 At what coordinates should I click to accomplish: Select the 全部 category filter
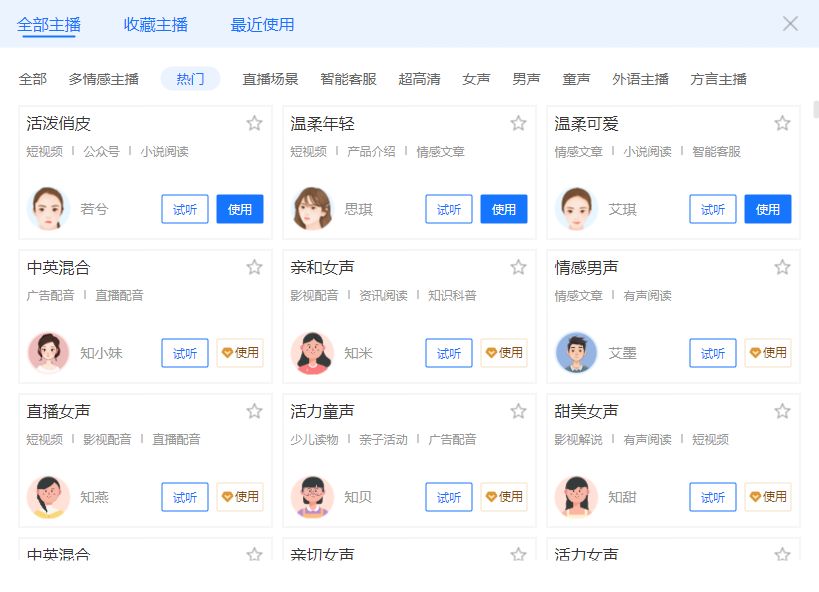tap(32, 79)
